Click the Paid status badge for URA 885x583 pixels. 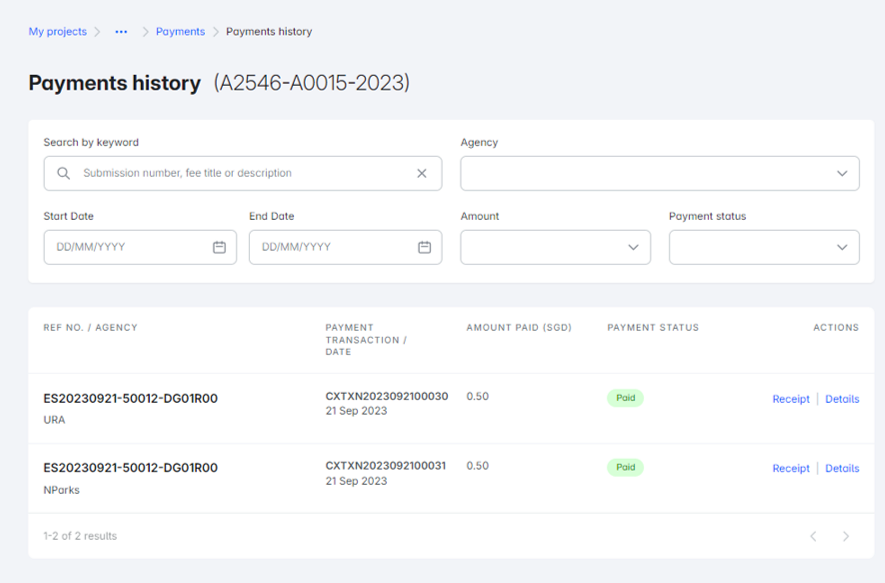pos(625,398)
